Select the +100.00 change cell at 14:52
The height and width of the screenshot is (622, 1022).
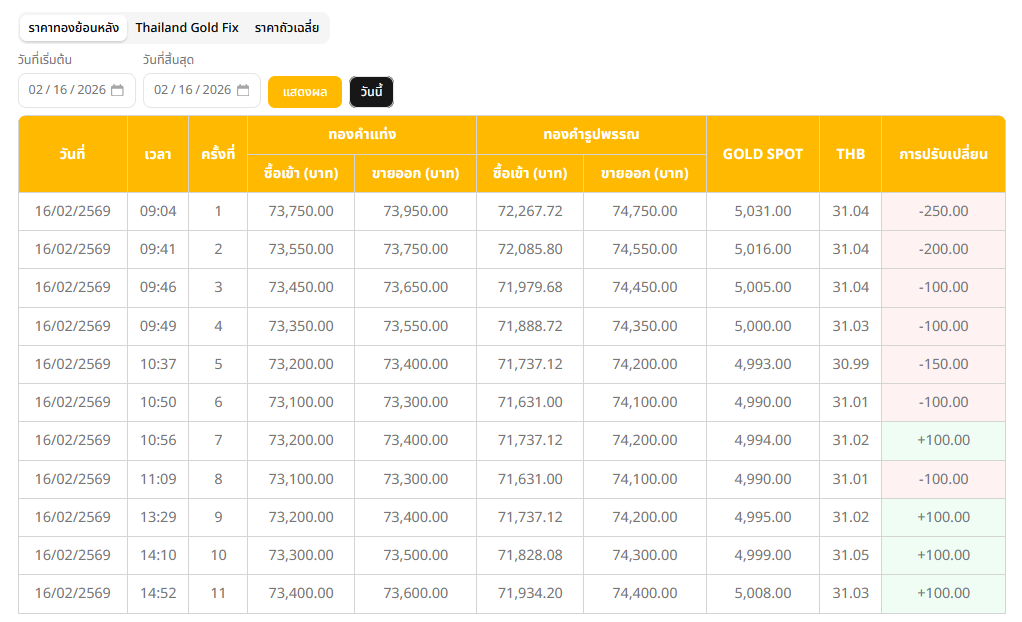[942, 594]
